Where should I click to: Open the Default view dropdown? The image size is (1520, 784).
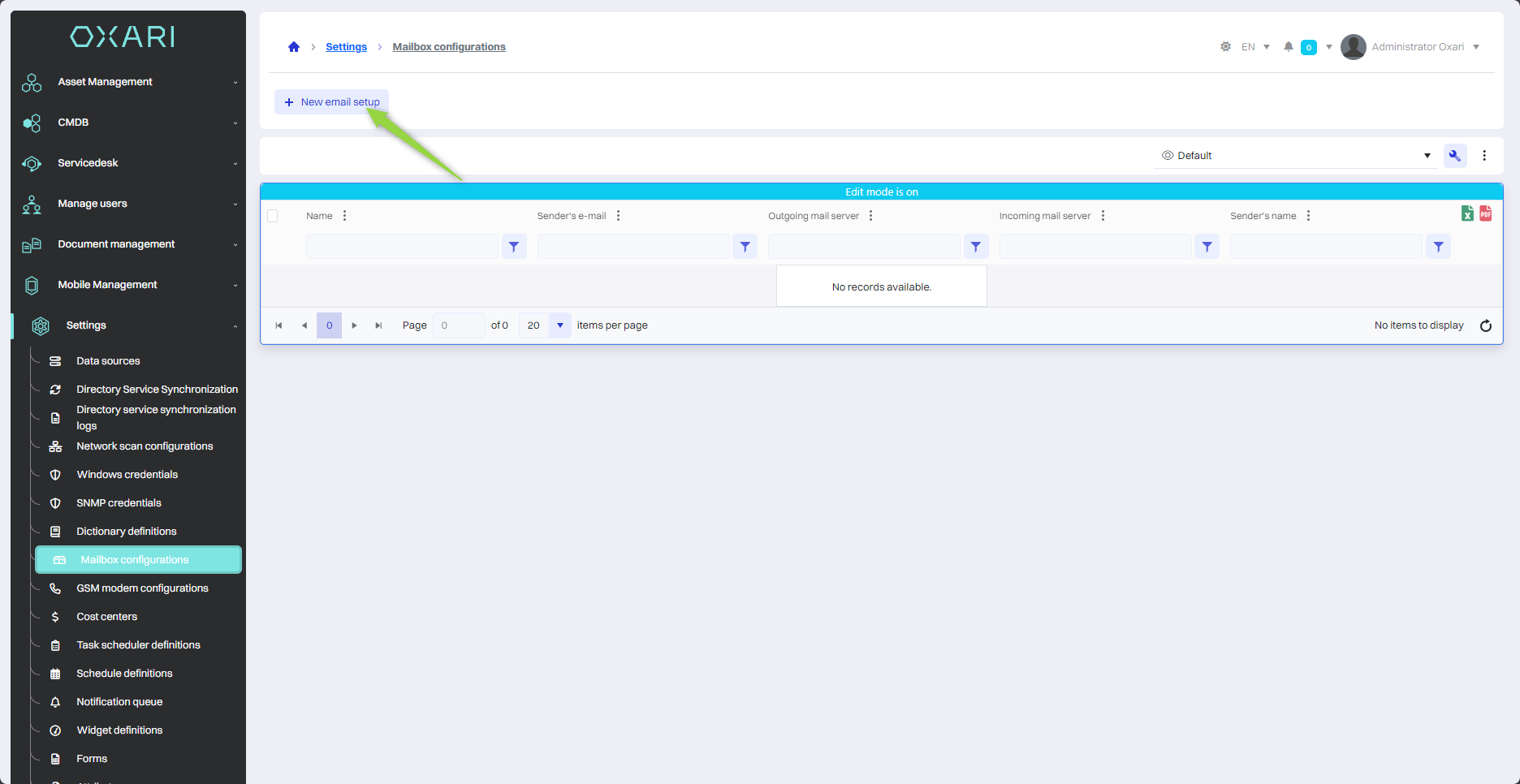coord(1295,156)
